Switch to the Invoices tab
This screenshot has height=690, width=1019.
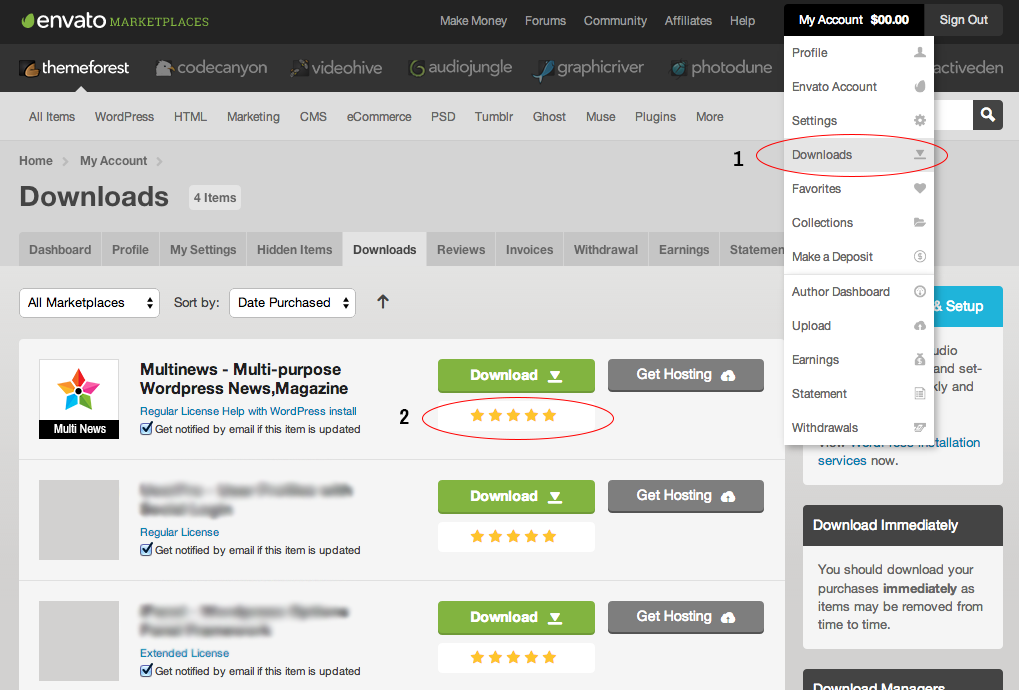click(529, 250)
